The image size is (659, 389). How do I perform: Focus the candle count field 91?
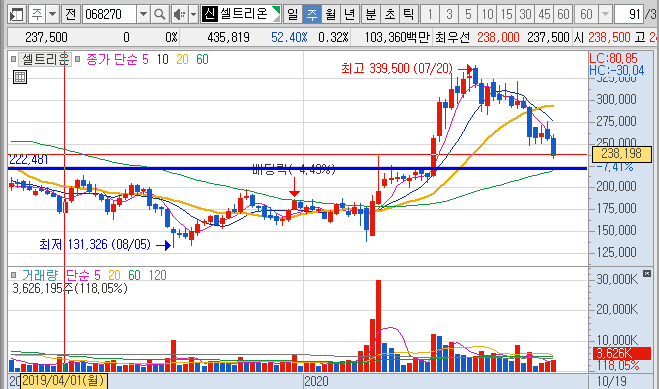point(629,14)
